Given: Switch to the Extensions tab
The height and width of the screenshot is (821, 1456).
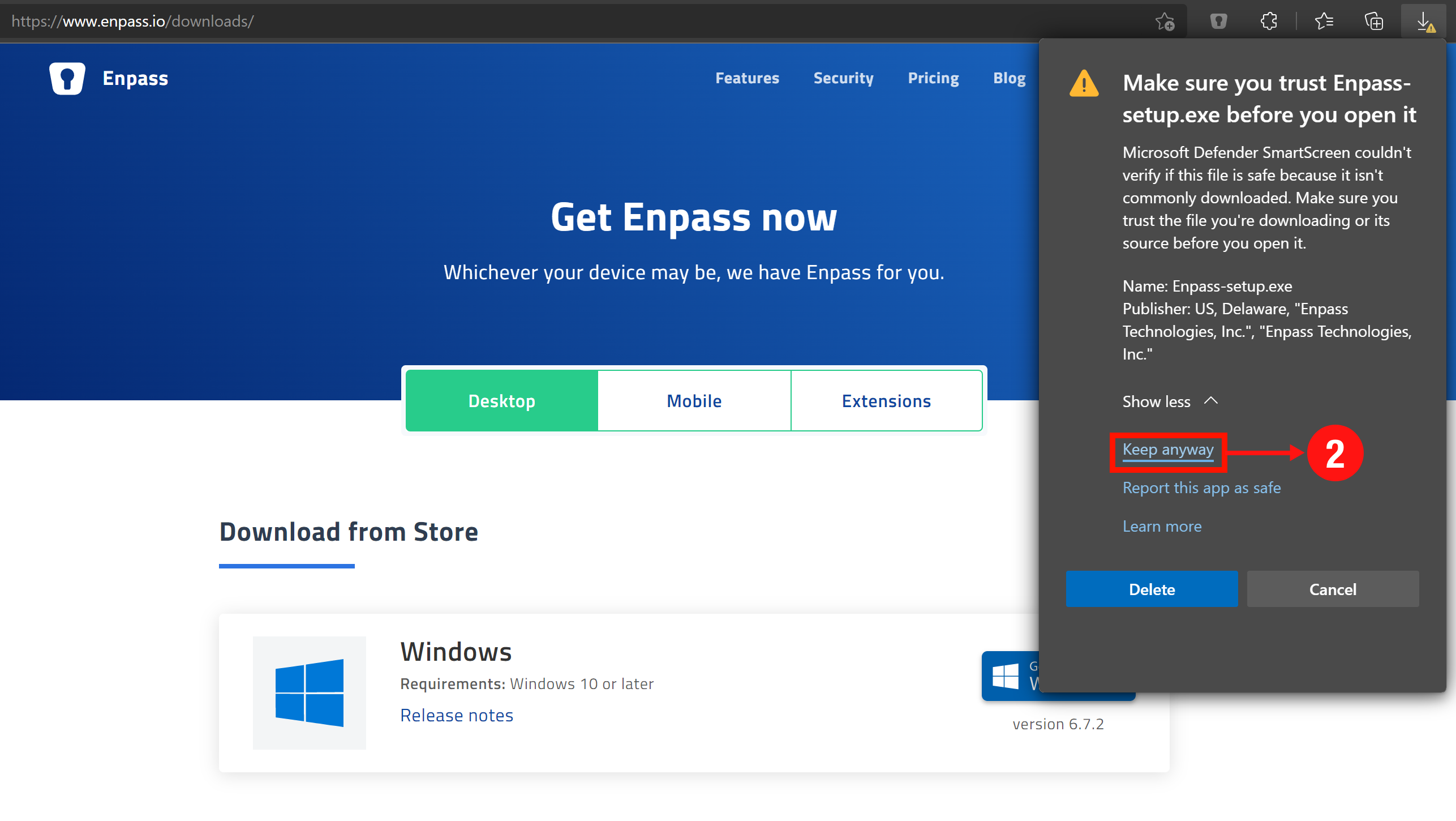Looking at the screenshot, I should click(x=886, y=401).
